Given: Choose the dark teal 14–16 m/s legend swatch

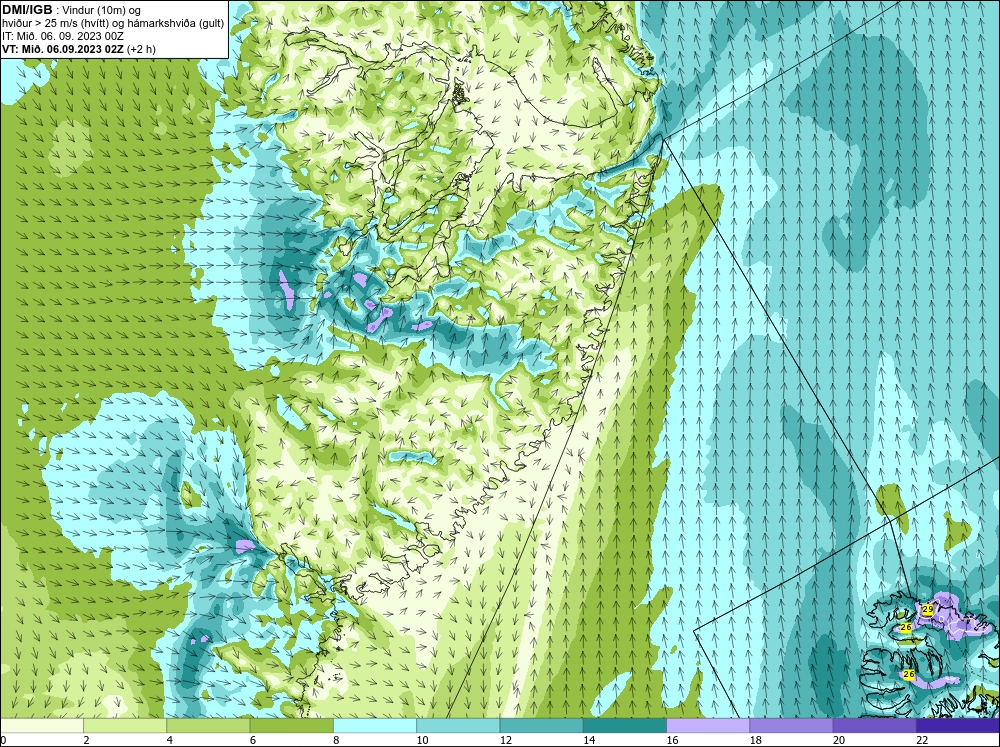Looking at the screenshot, I should tap(625, 725).
